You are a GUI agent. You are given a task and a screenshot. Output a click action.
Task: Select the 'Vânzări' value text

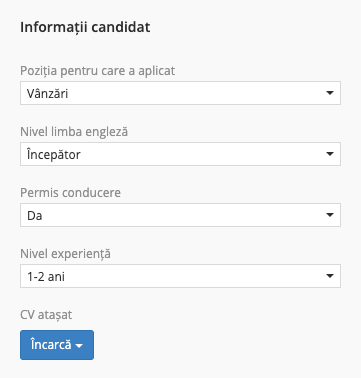click(47, 94)
